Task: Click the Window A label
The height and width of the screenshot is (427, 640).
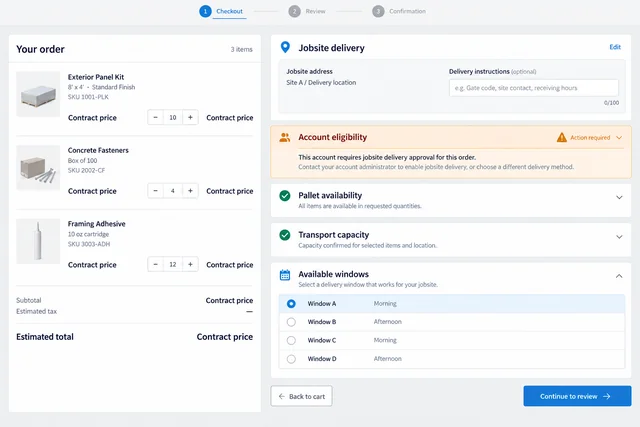Action: point(322,304)
